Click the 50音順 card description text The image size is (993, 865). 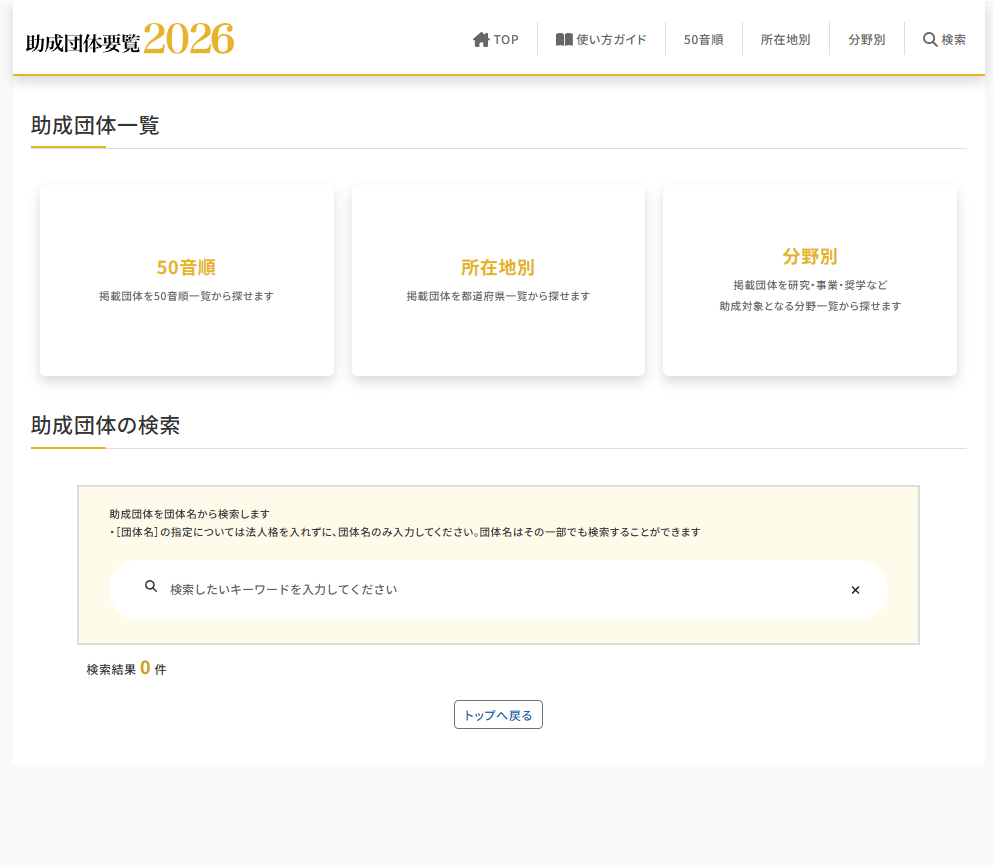click(x=186, y=296)
